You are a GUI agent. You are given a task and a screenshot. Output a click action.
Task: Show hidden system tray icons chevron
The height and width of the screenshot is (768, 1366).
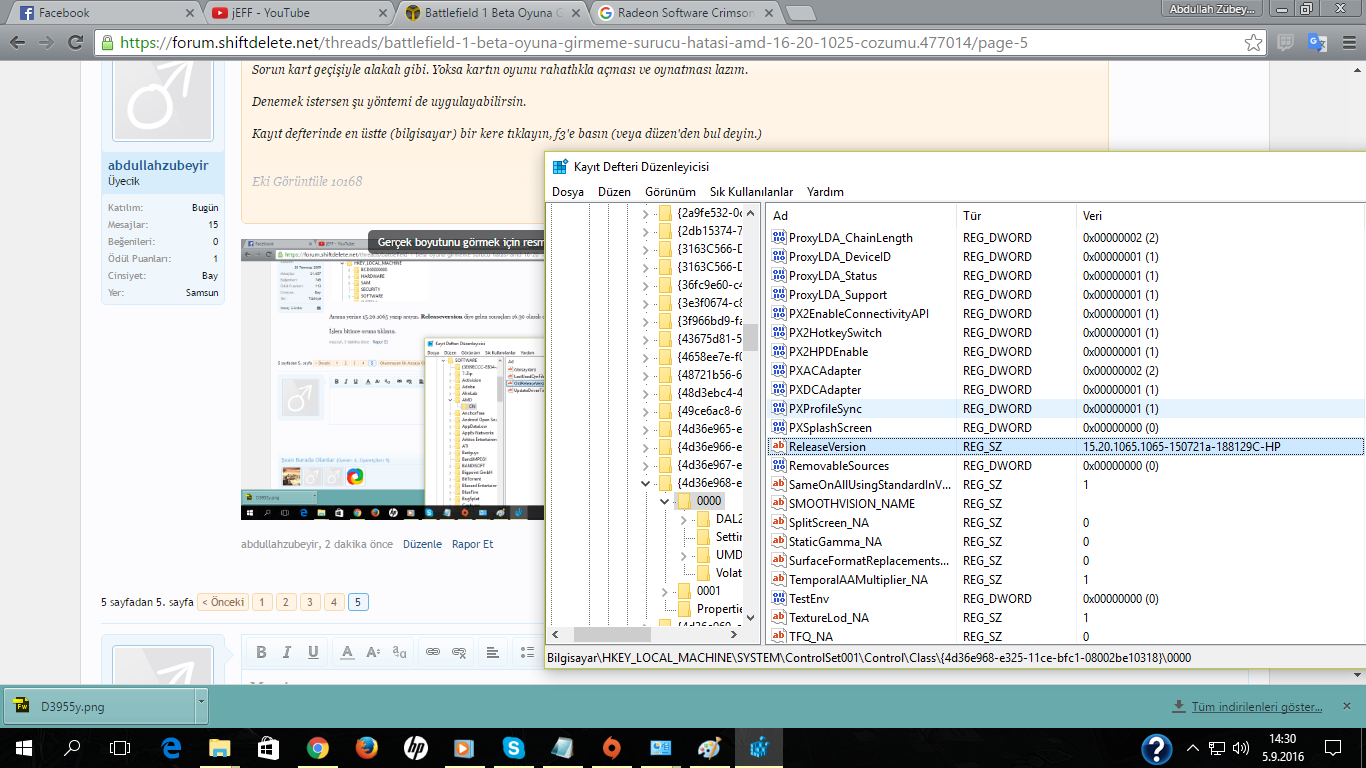pos(1193,747)
